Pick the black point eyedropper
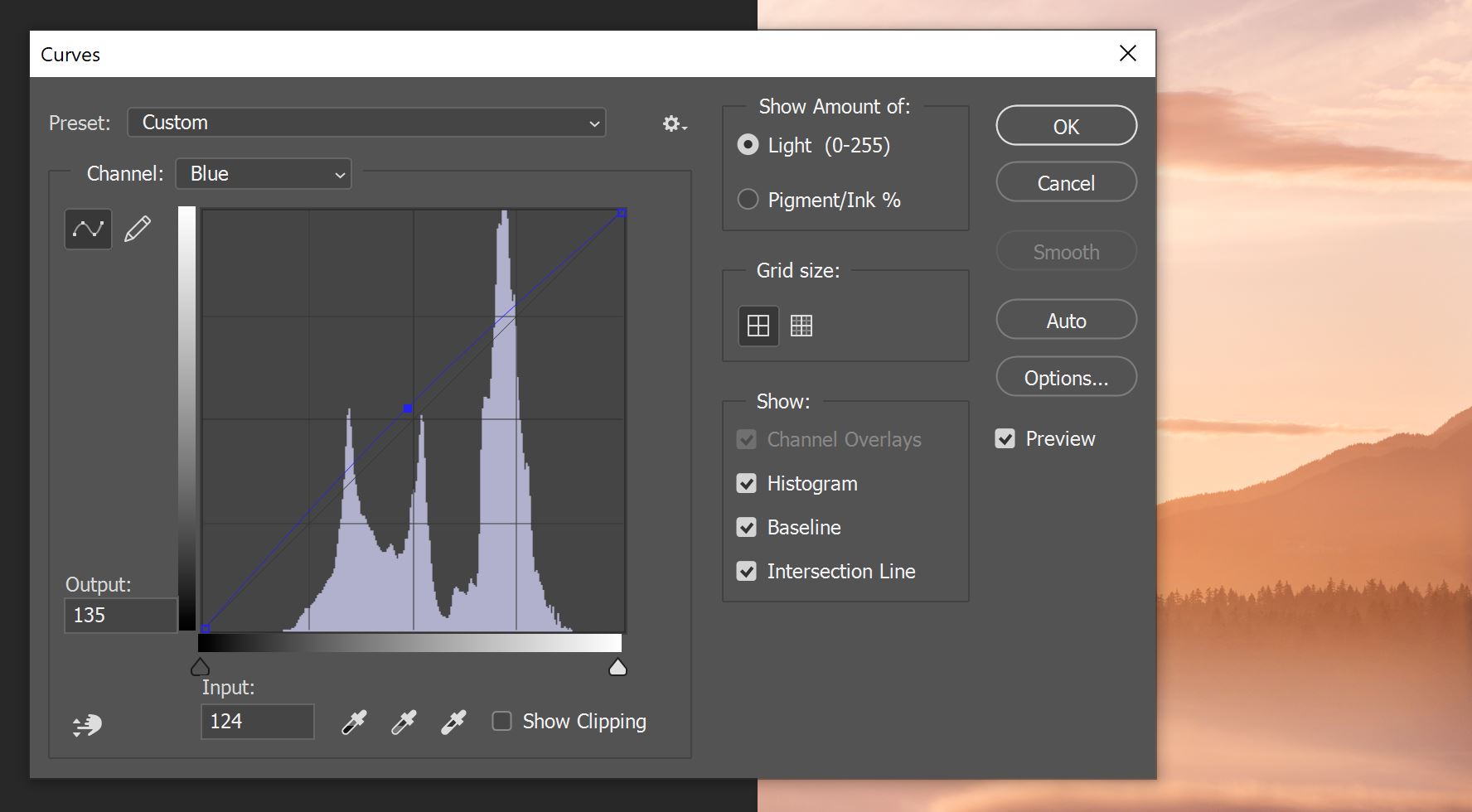Image resolution: width=1472 pixels, height=812 pixels. point(354,722)
